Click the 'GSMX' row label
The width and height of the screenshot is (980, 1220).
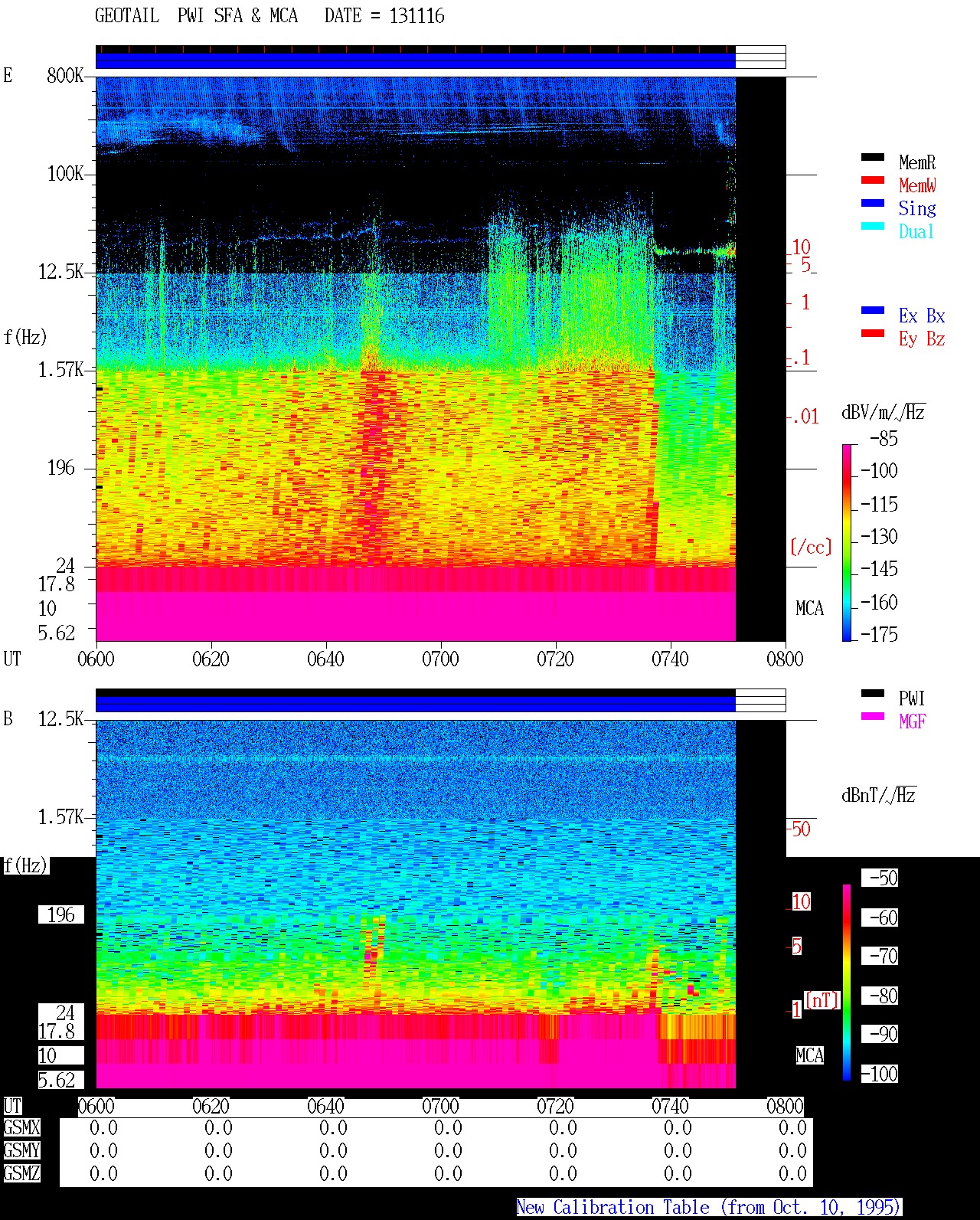point(21,1128)
